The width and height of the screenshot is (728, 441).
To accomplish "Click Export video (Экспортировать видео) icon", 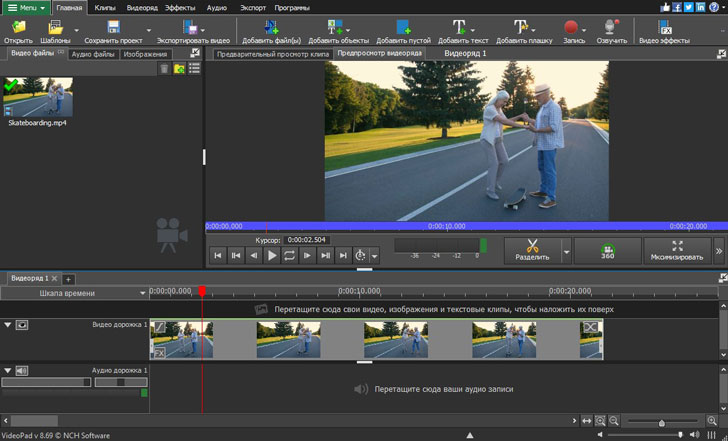I will pyautogui.click(x=192, y=27).
